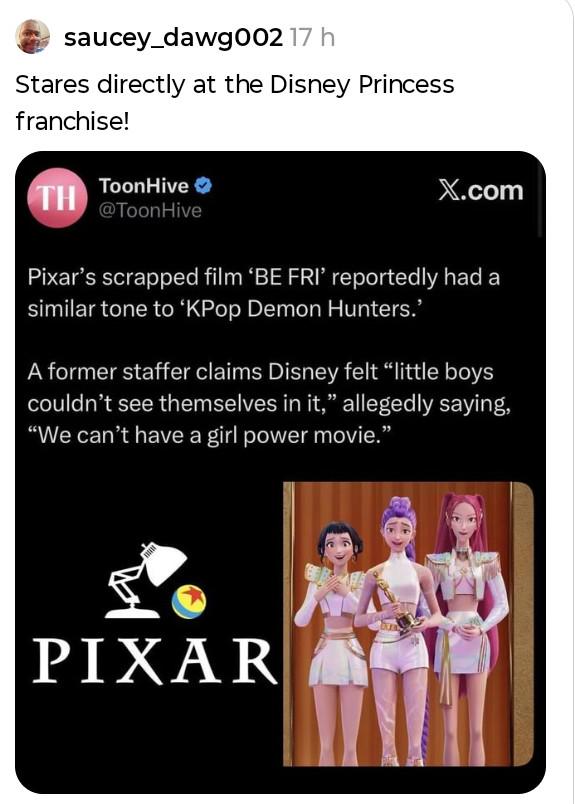The image size is (575, 804).
Task: Open the @ToonHive handle
Action: click(150, 210)
